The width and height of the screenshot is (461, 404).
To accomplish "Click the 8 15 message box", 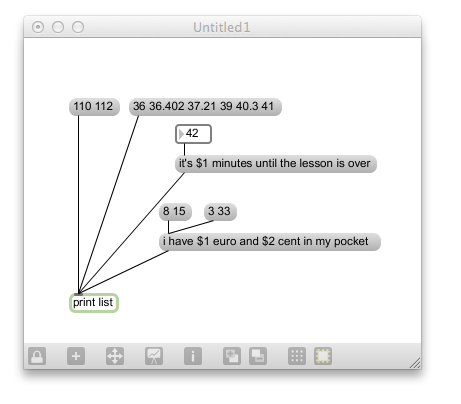I will pos(175,212).
